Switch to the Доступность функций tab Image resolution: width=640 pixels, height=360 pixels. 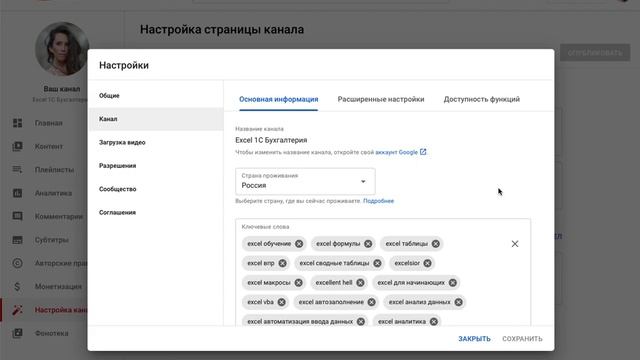(482, 99)
